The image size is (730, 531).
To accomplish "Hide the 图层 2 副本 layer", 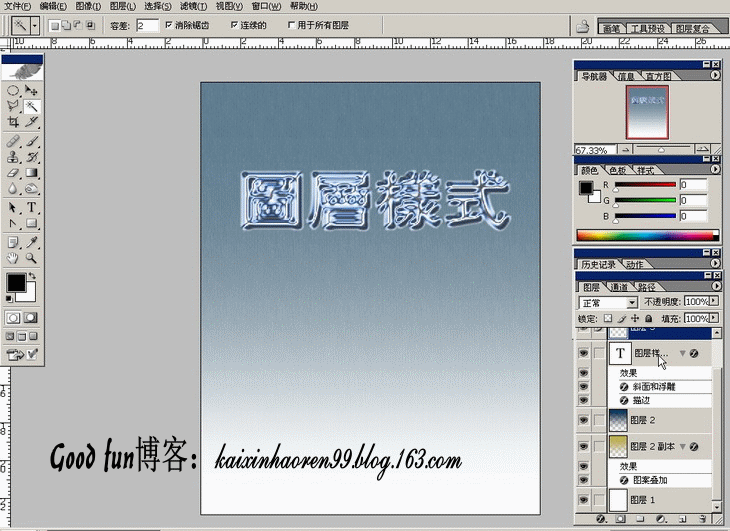I will [583, 446].
